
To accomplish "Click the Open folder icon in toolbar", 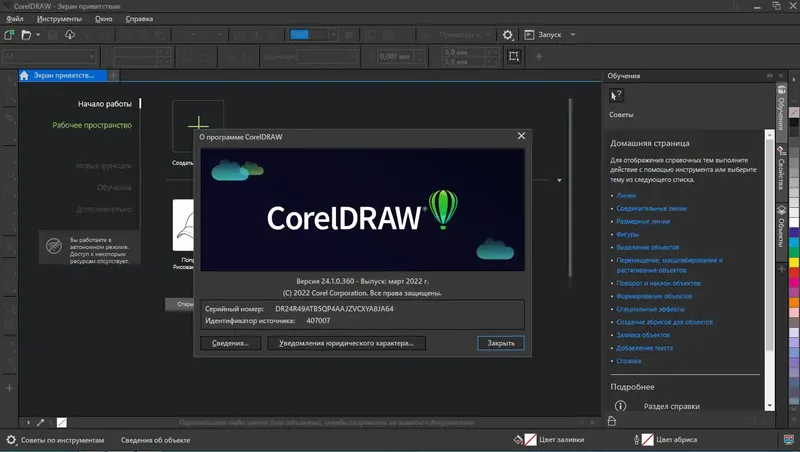I will click(x=26, y=35).
